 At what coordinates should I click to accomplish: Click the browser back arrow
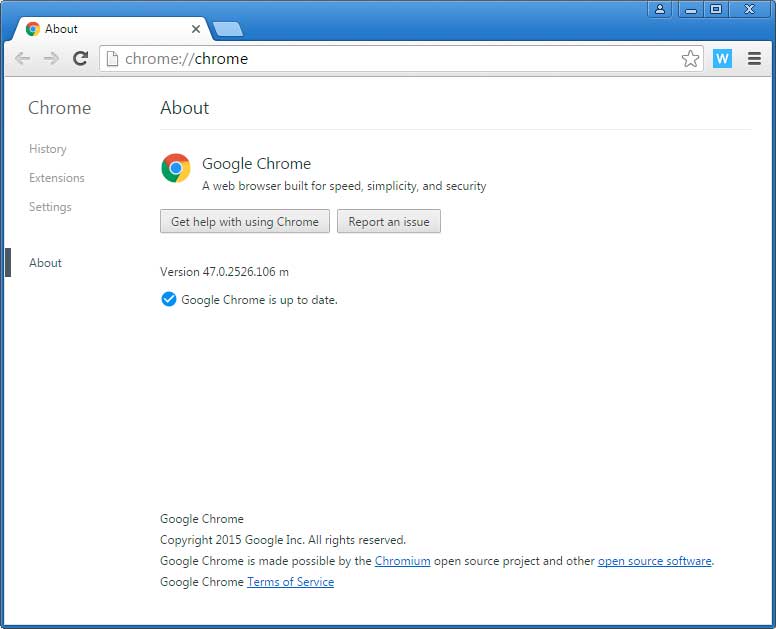click(22, 58)
